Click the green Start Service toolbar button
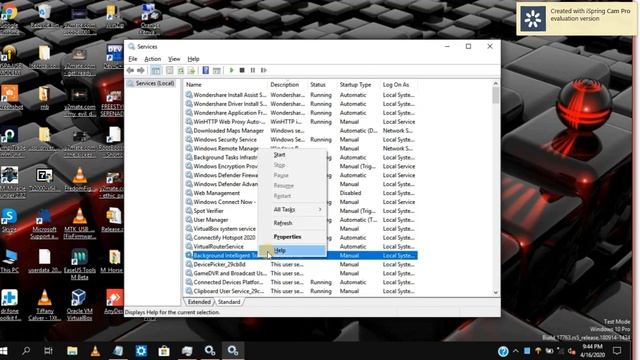 (x=231, y=70)
